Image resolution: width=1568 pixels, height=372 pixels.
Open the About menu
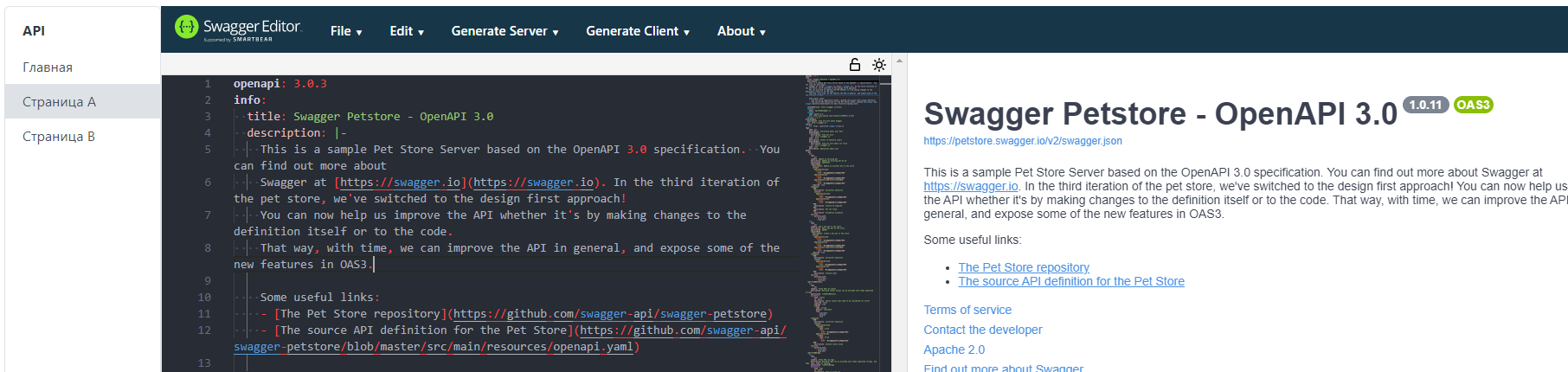pyautogui.click(x=742, y=31)
